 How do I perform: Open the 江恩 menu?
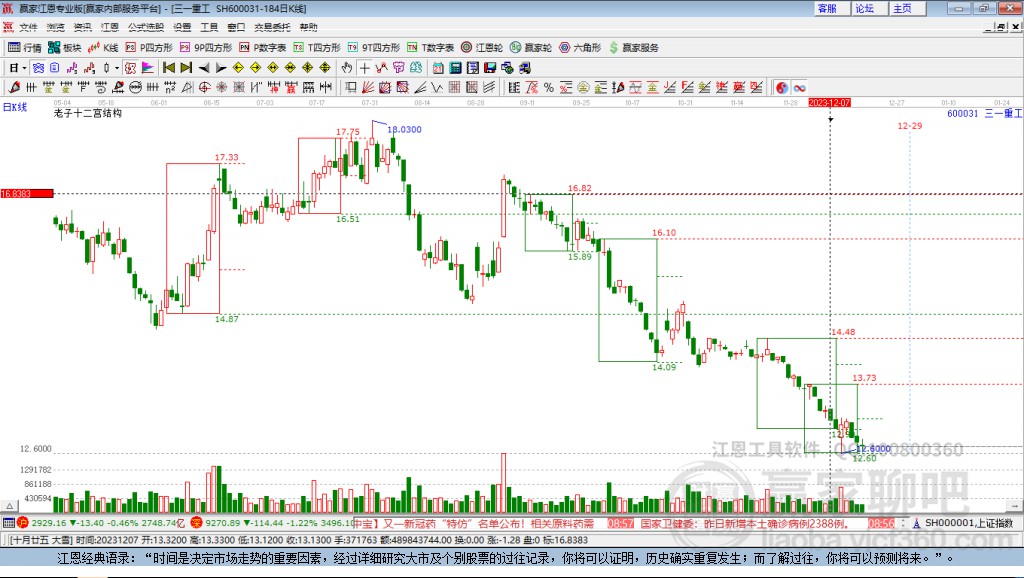pos(110,27)
